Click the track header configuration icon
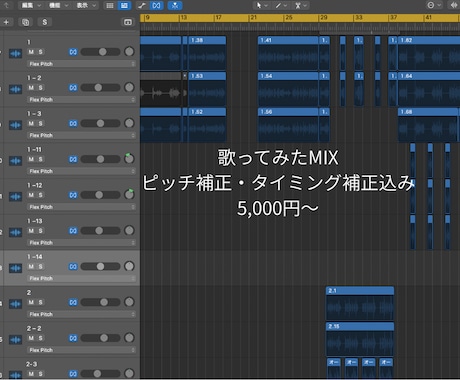 [x=128, y=22]
